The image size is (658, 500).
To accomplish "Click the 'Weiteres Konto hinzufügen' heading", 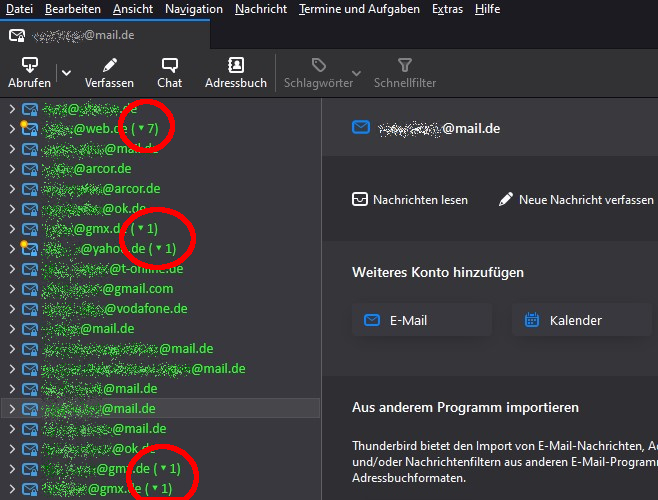I will pyautogui.click(x=438, y=272).
